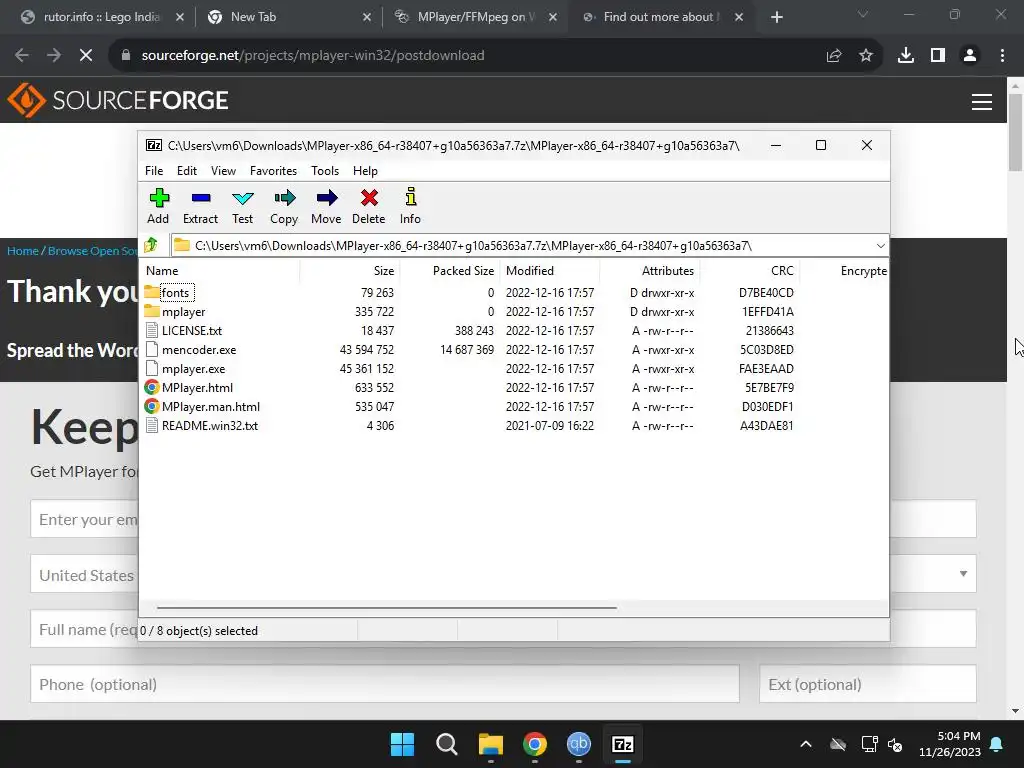Open SourceForge hamburger menu
The image size is (1024, 768).
[x=982, y=102]
